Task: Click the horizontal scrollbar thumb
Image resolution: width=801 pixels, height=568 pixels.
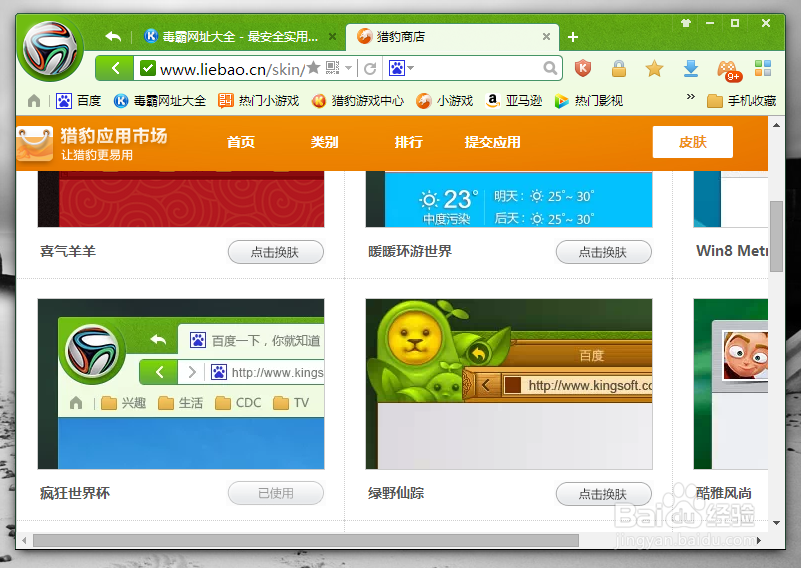Action: coord(306,540)
